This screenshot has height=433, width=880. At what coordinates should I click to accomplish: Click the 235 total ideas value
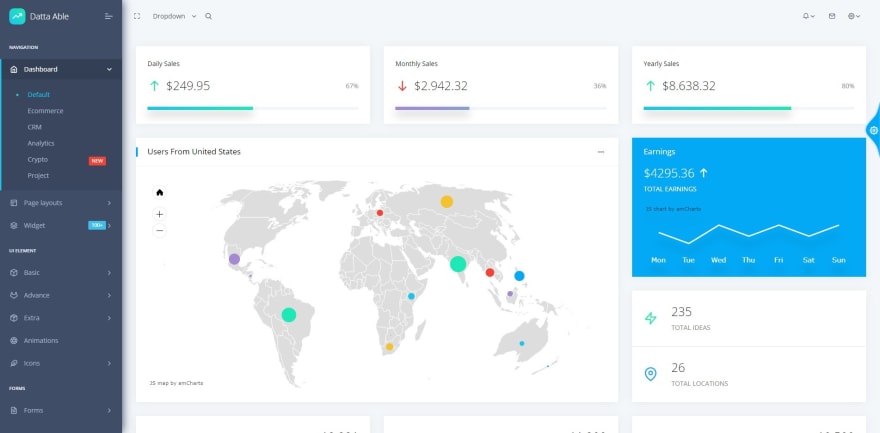tap(681, 312)
